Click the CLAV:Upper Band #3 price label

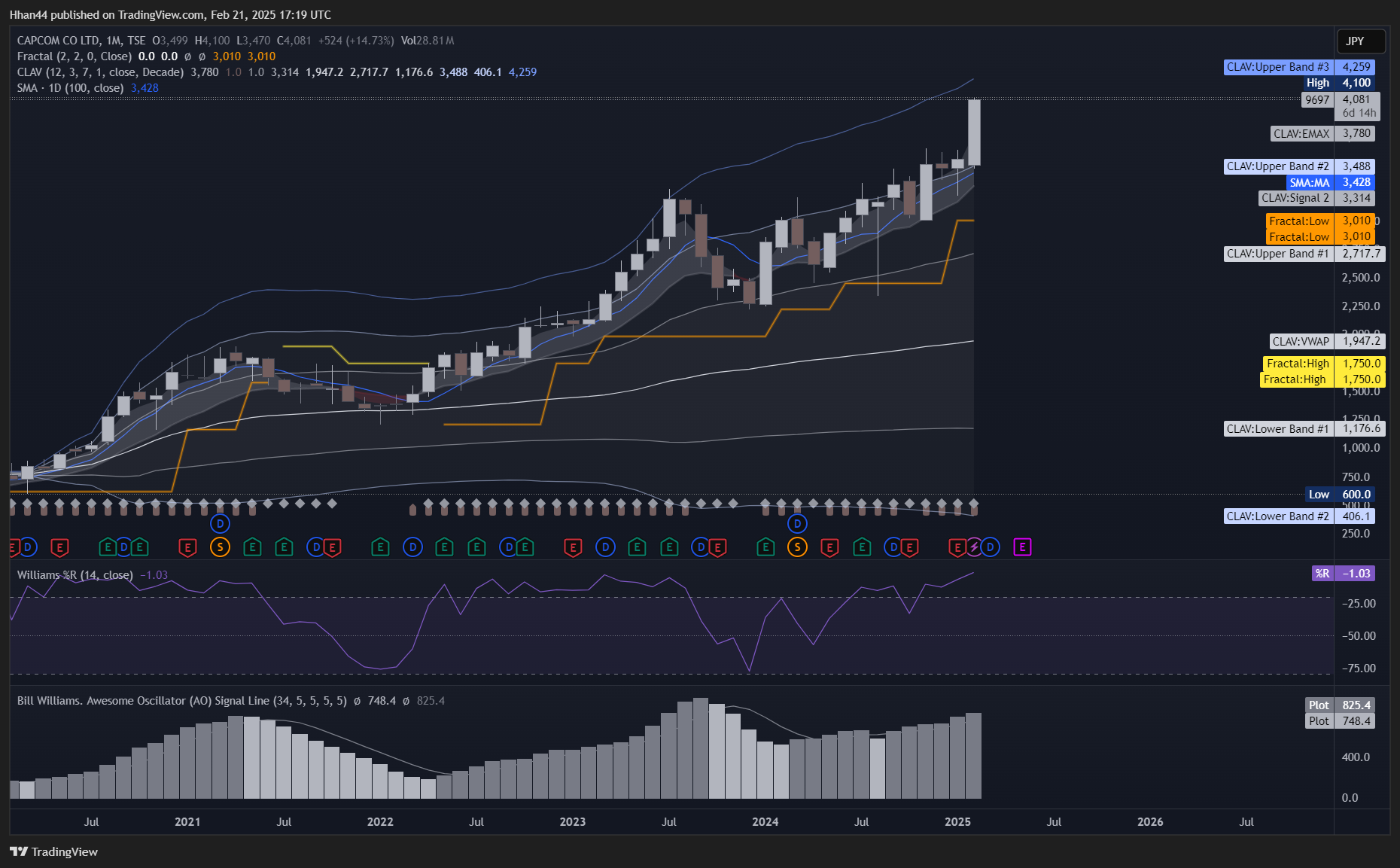click(x=1300, y=67)
